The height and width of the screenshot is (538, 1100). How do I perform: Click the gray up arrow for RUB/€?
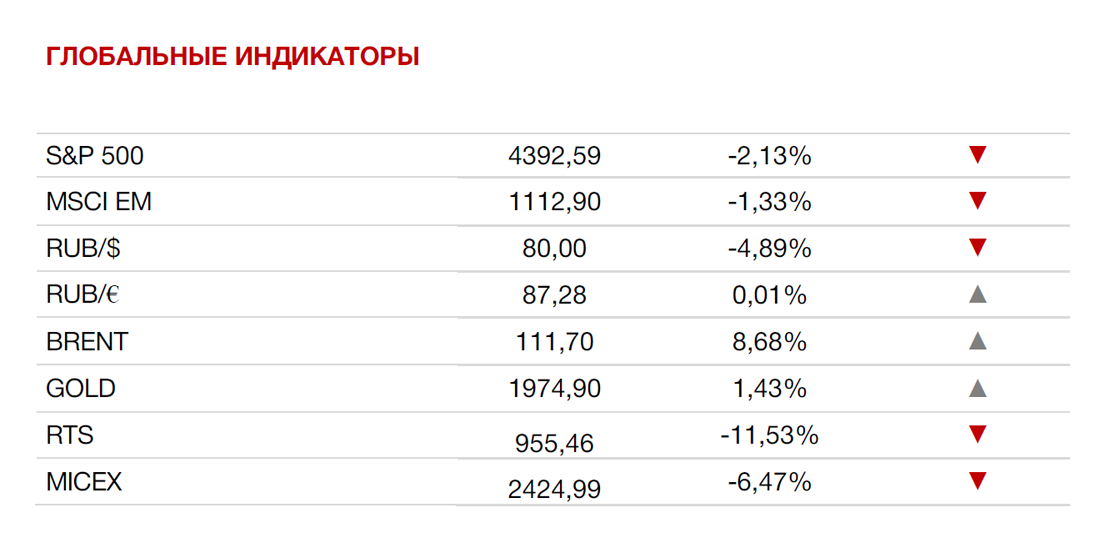977,295
